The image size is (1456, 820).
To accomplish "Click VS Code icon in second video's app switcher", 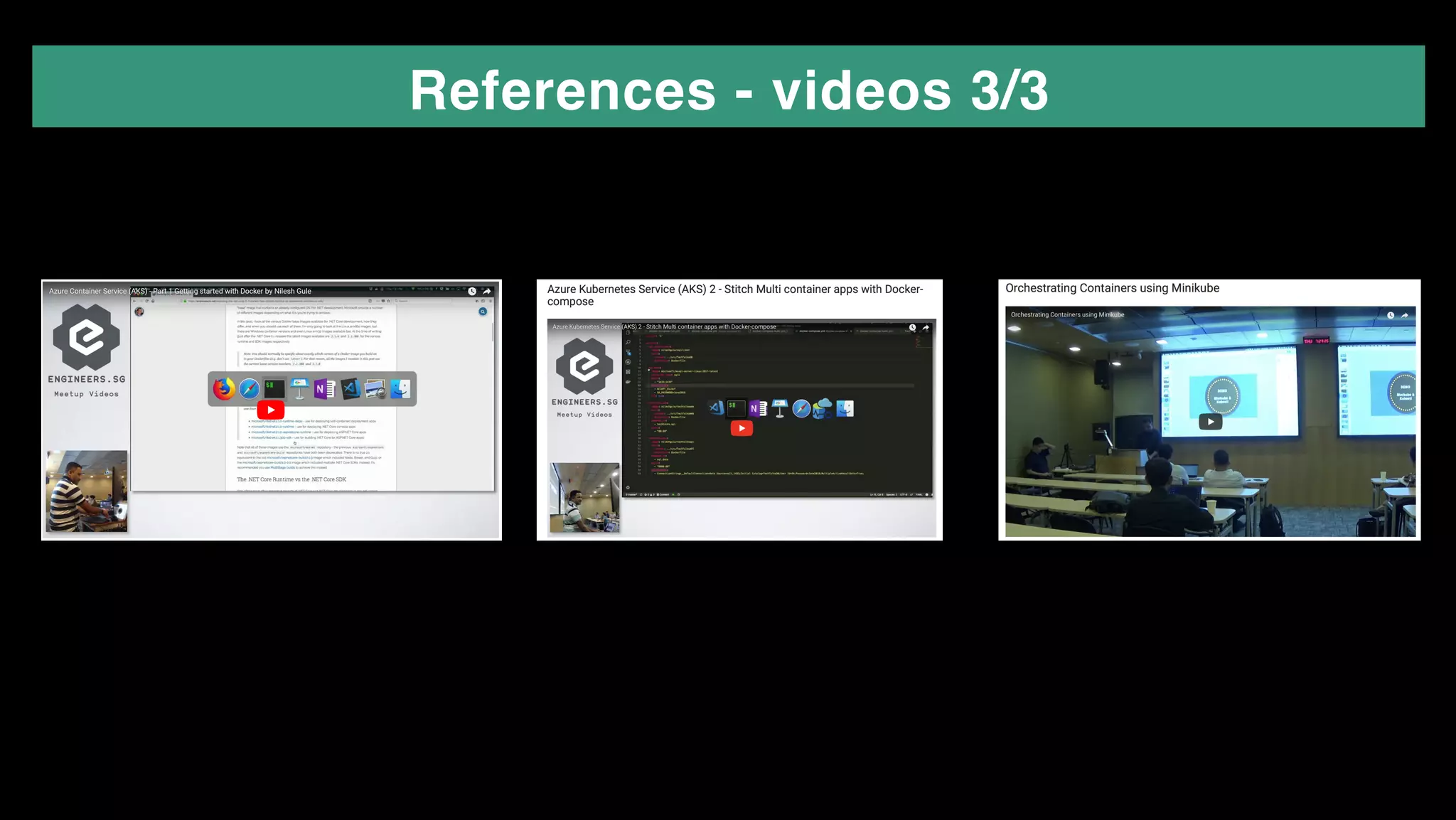I will (x=716, y=408).
